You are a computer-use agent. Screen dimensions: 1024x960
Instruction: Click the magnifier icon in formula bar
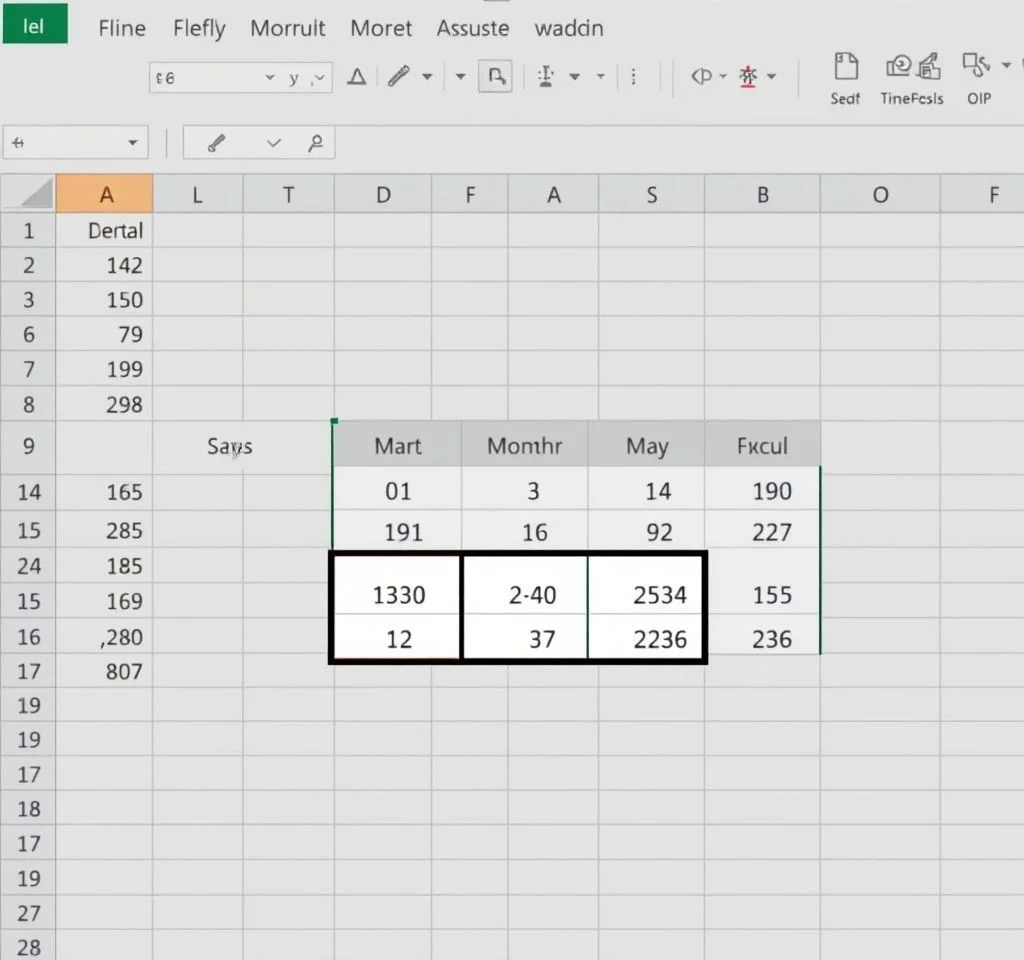(x=315, y=143)
